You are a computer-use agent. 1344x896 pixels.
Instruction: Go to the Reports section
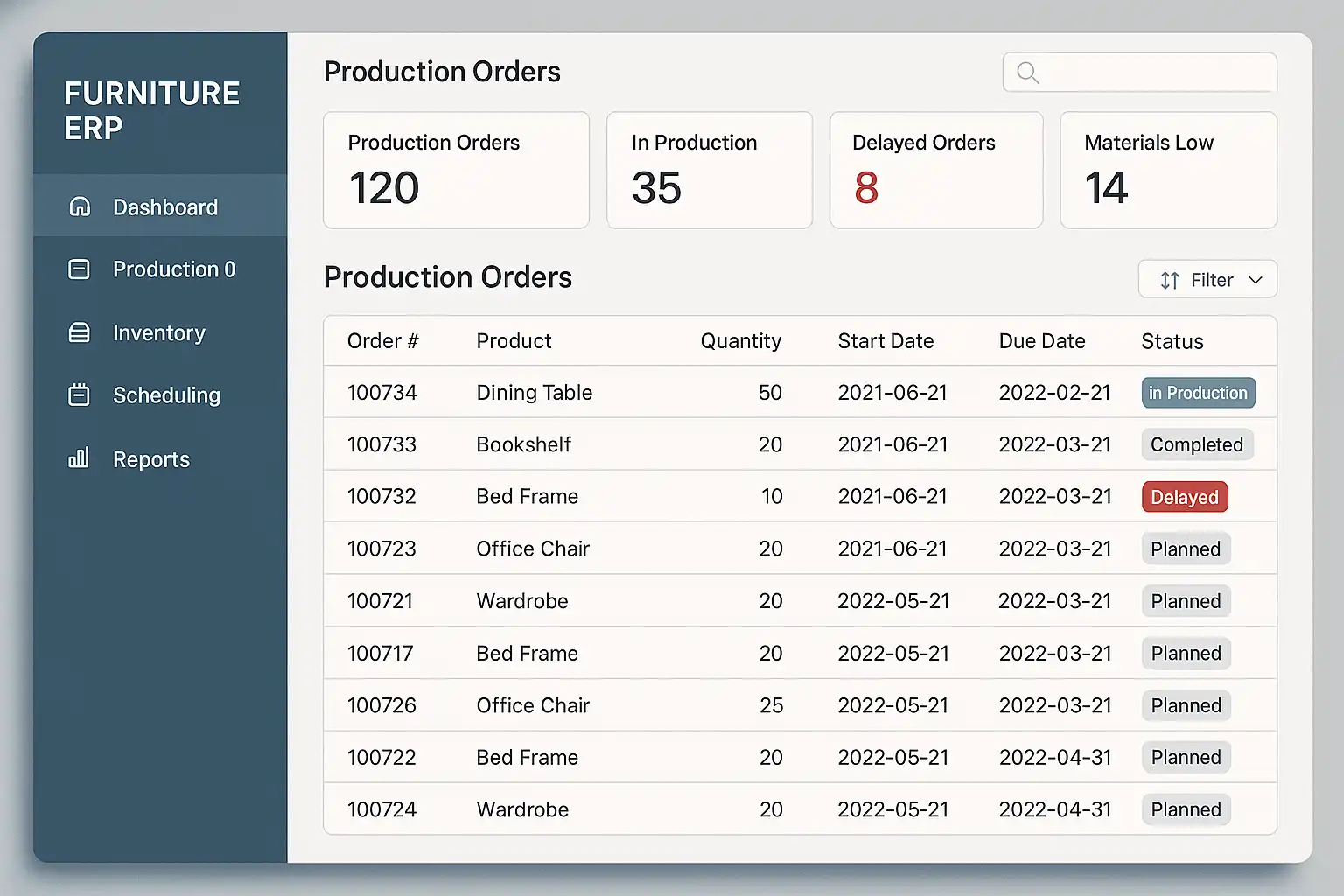pos(150,459)
